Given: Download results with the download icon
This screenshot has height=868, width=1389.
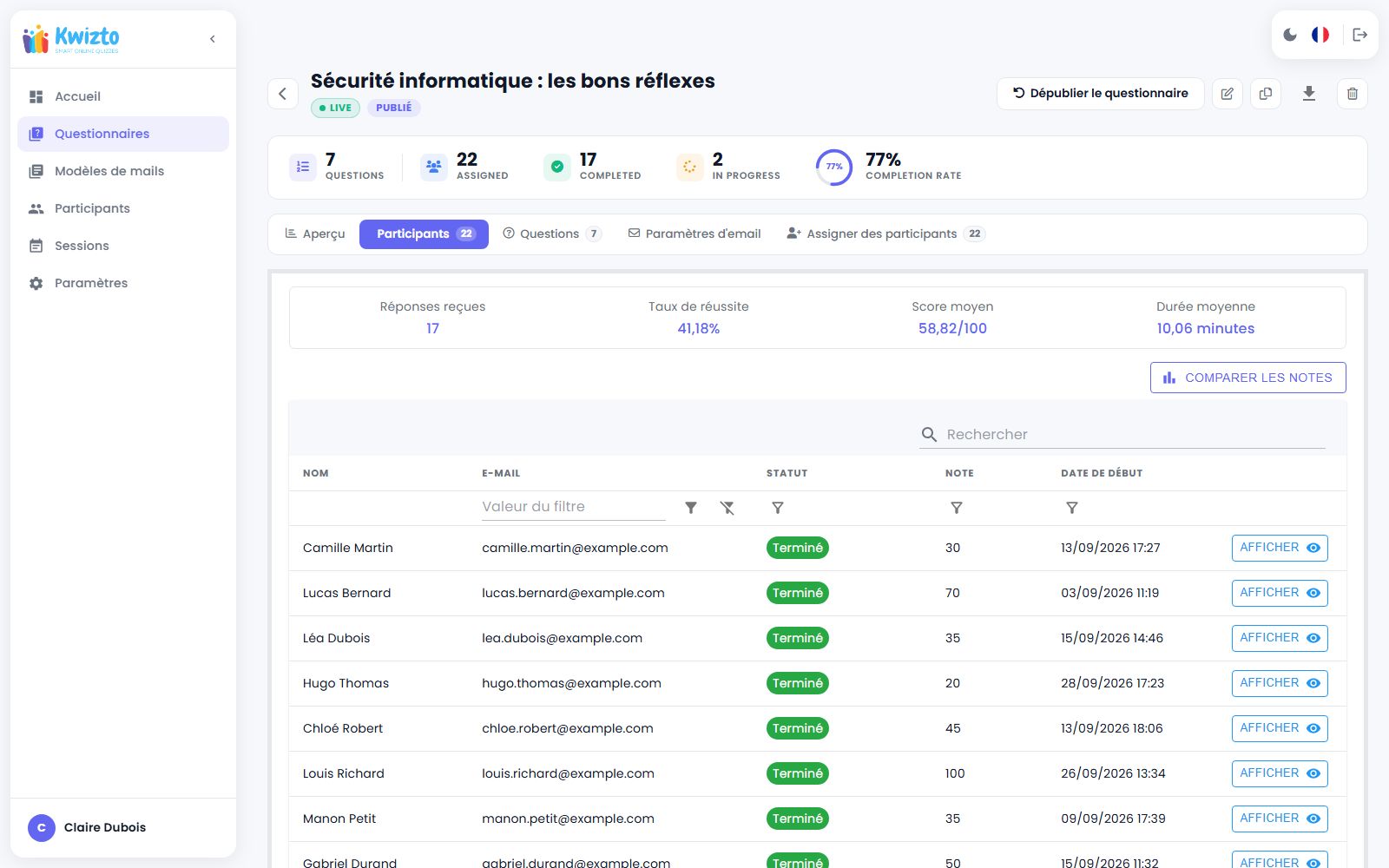Looking at the screenshot, I should pos(1309,94).
